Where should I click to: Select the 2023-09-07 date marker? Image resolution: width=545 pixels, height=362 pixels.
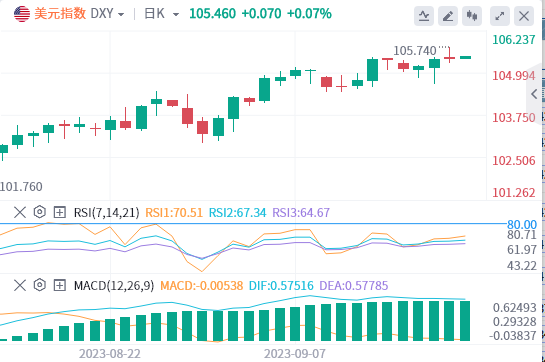click(295, 354)
